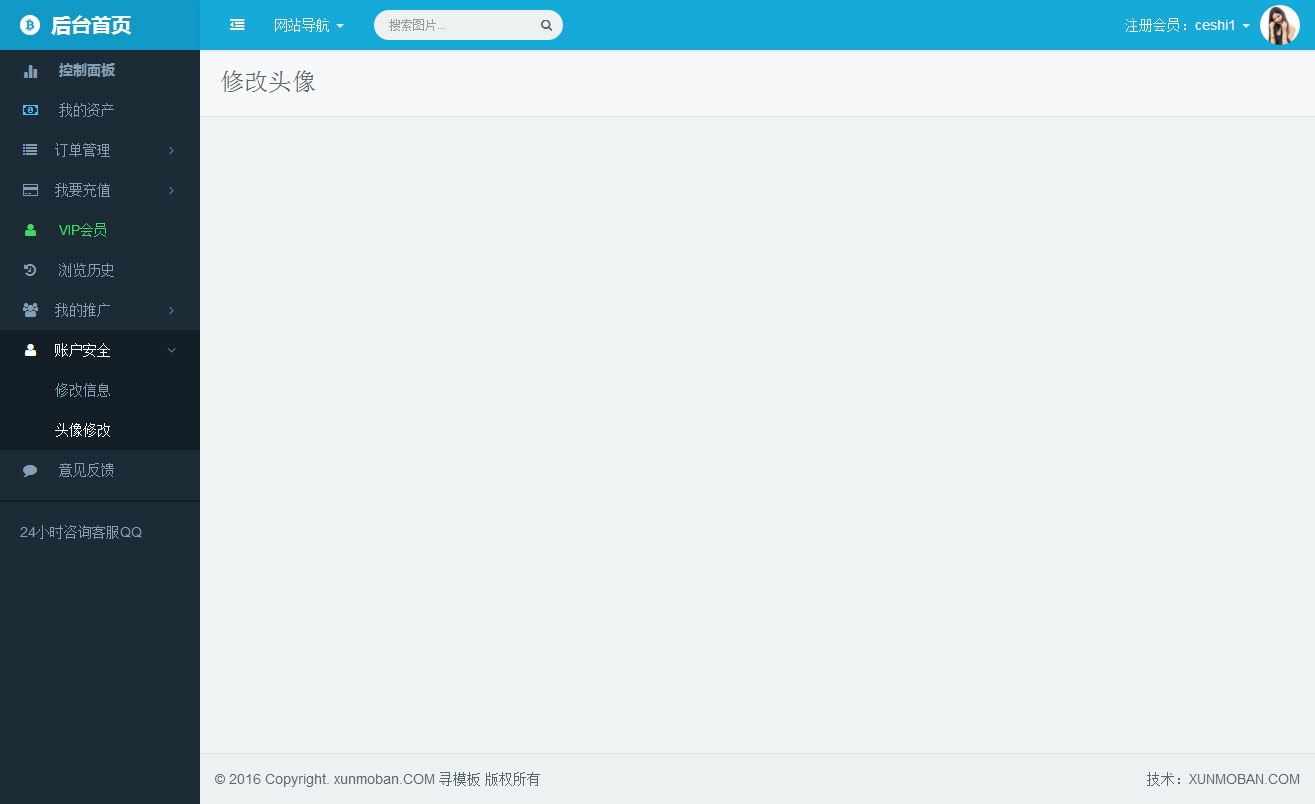Open 控制面板 in the sidebar
The height and width of the screenshot is (804, 1315).
click(86, 70)
